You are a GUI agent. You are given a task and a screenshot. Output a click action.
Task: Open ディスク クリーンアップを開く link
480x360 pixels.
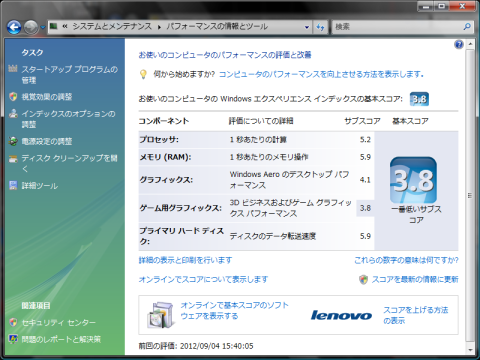(69, 163)
